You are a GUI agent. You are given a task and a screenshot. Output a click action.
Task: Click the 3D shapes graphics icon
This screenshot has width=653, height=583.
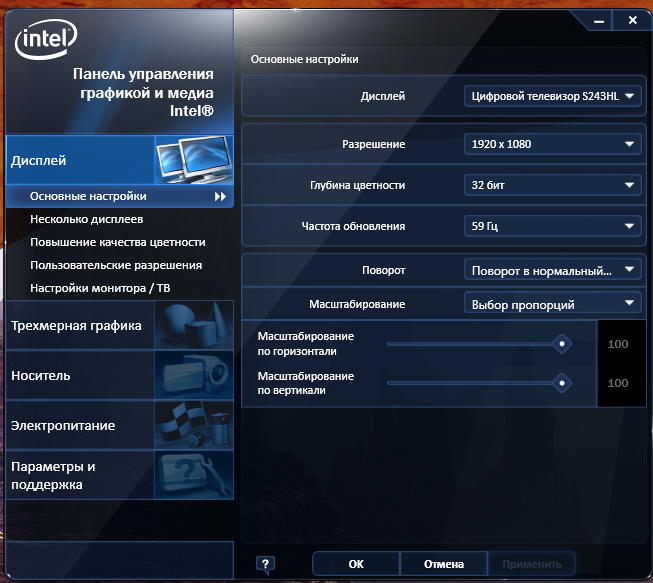194,325
